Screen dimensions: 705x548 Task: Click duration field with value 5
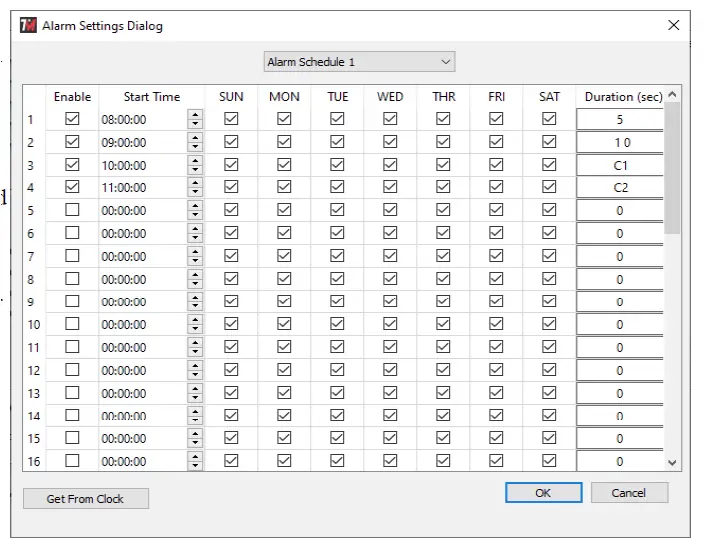620,120
